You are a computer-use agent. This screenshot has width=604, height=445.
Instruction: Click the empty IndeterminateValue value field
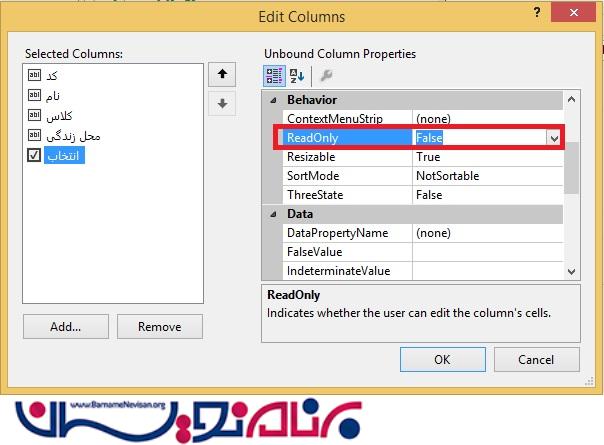click(x=488, y=271)
